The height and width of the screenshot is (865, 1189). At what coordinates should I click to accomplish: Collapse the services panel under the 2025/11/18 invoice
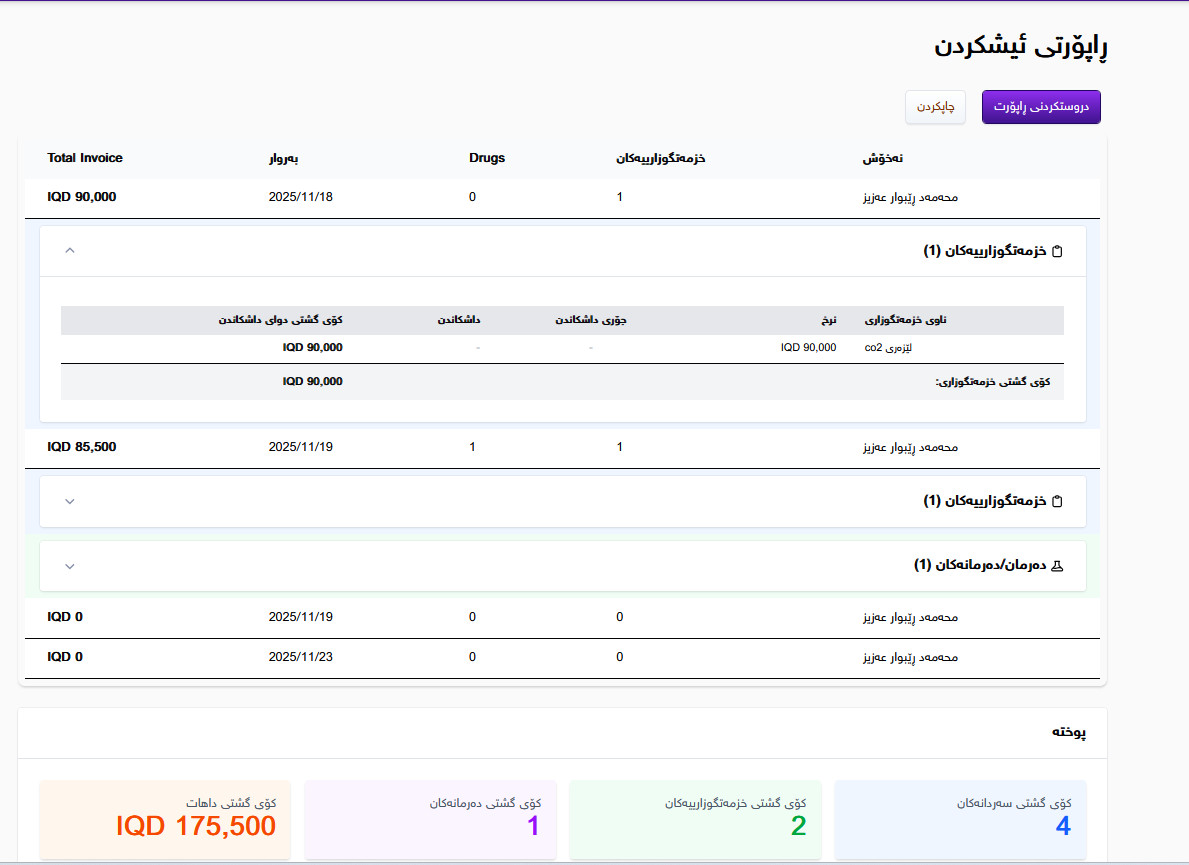[70, 251]
